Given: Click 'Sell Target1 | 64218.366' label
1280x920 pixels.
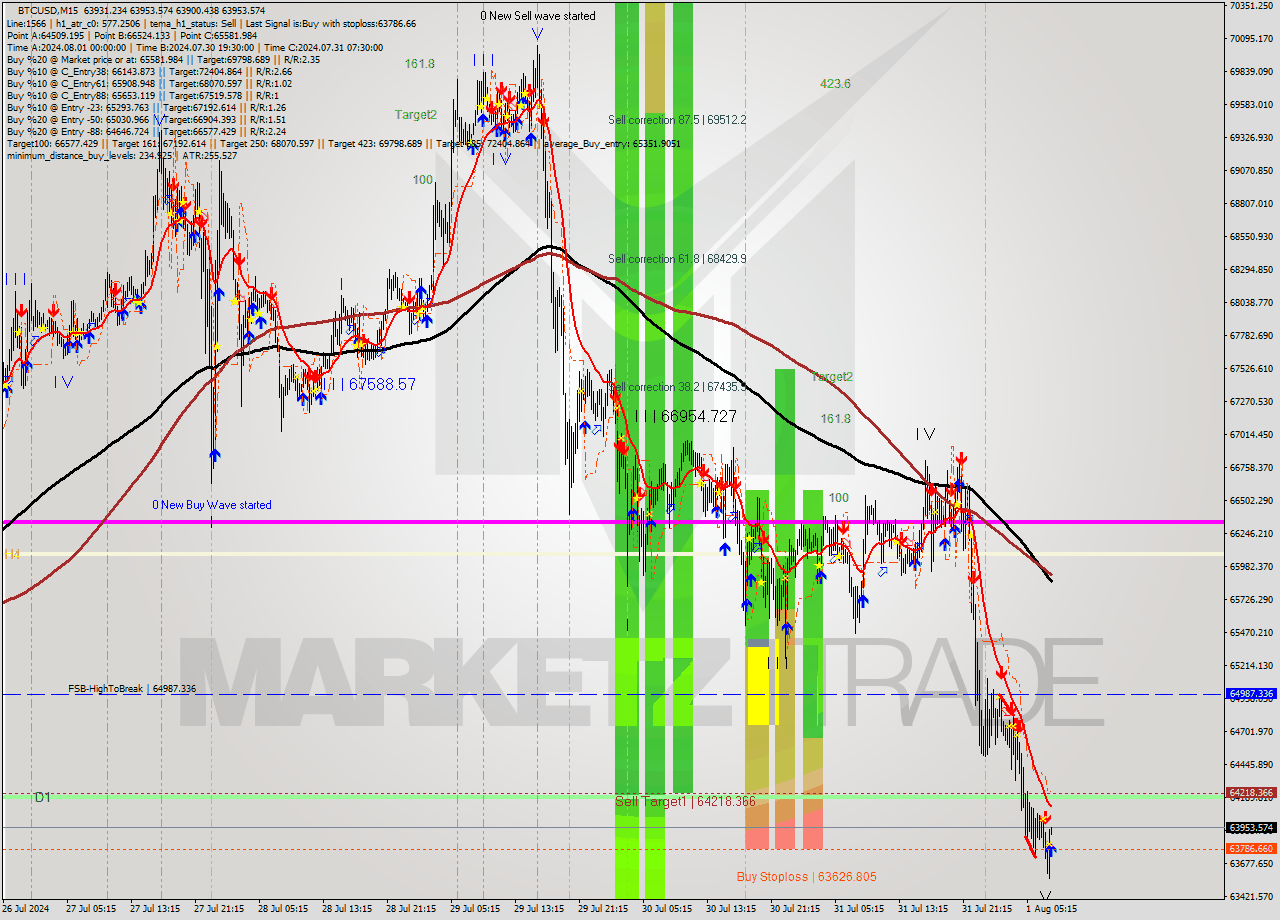Looking at the screenshot, I should click(686, 802).
